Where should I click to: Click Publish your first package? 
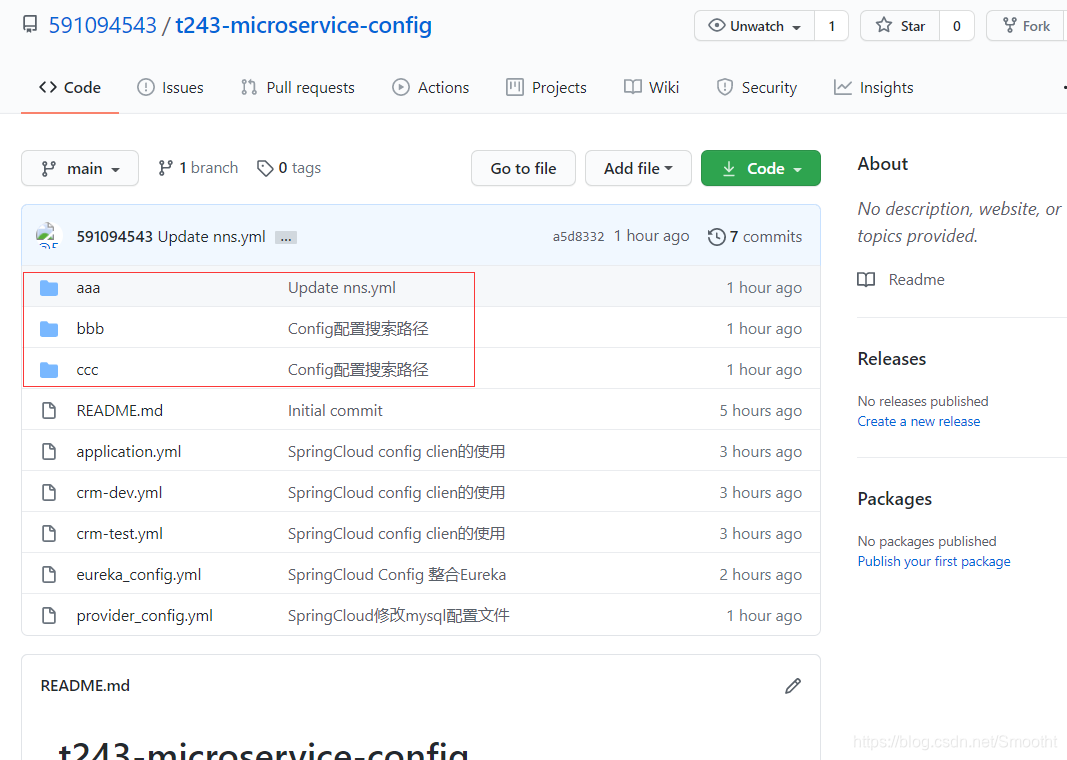pyautogui.click(x=934, y=561)
